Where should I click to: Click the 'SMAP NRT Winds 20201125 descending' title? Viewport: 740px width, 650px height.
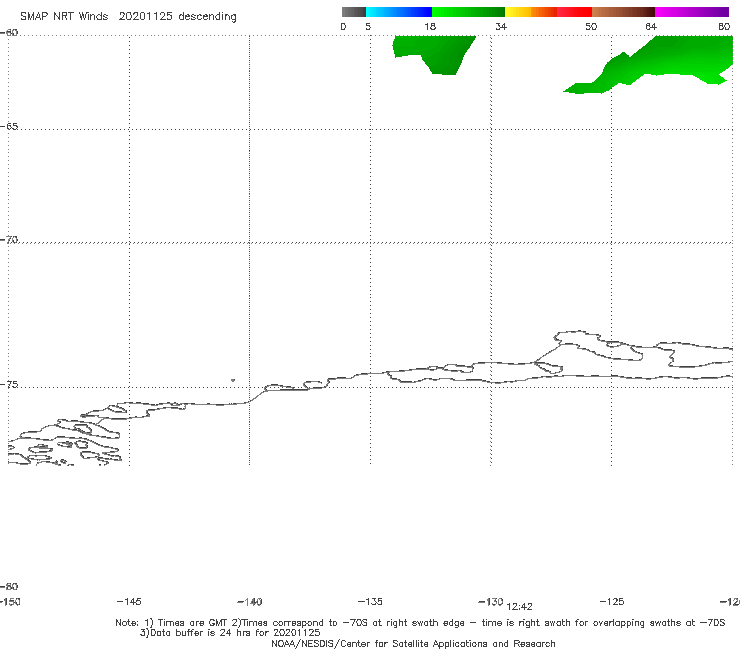128,17
